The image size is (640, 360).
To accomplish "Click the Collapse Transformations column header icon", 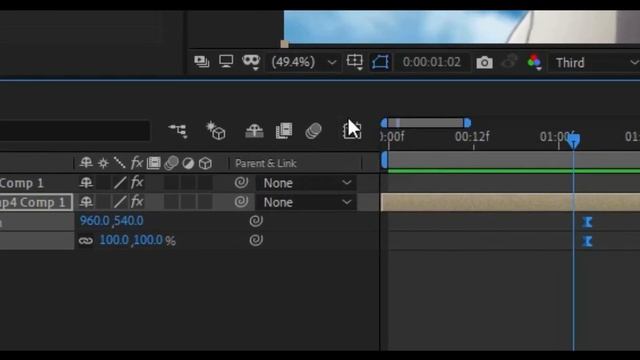I will pos(103,163).
